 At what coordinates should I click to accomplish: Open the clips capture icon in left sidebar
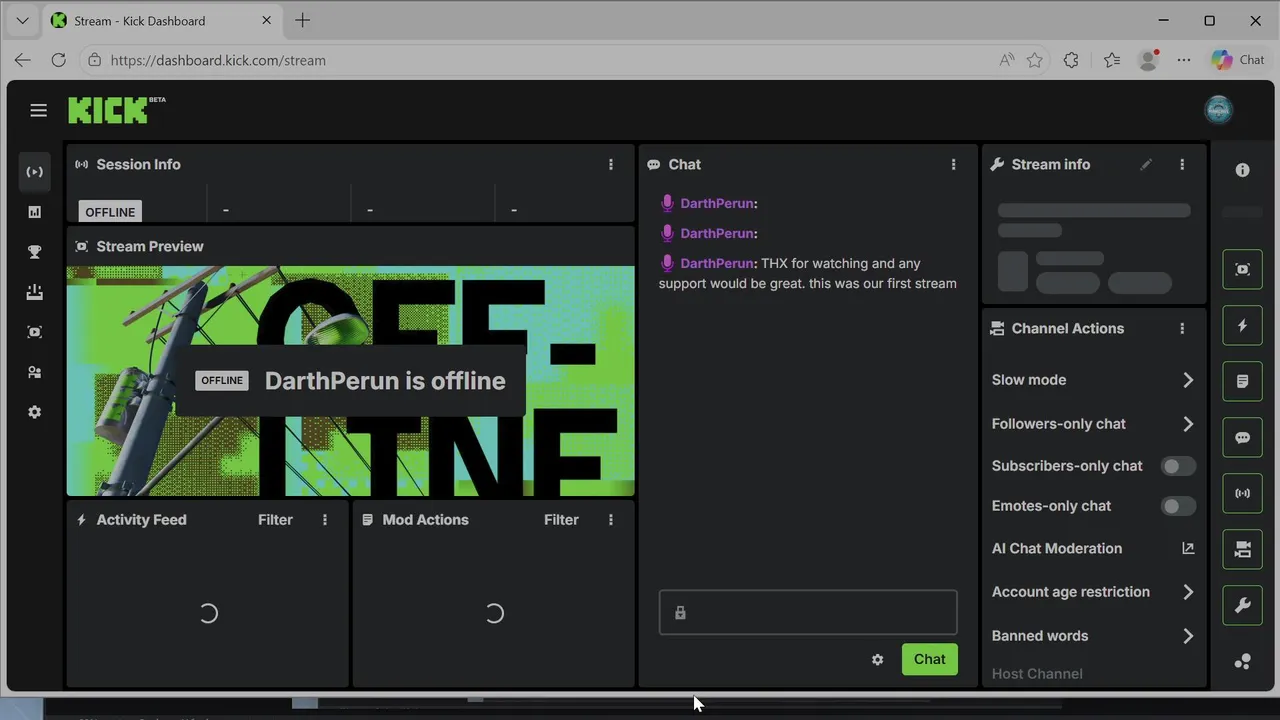point(35,332)
